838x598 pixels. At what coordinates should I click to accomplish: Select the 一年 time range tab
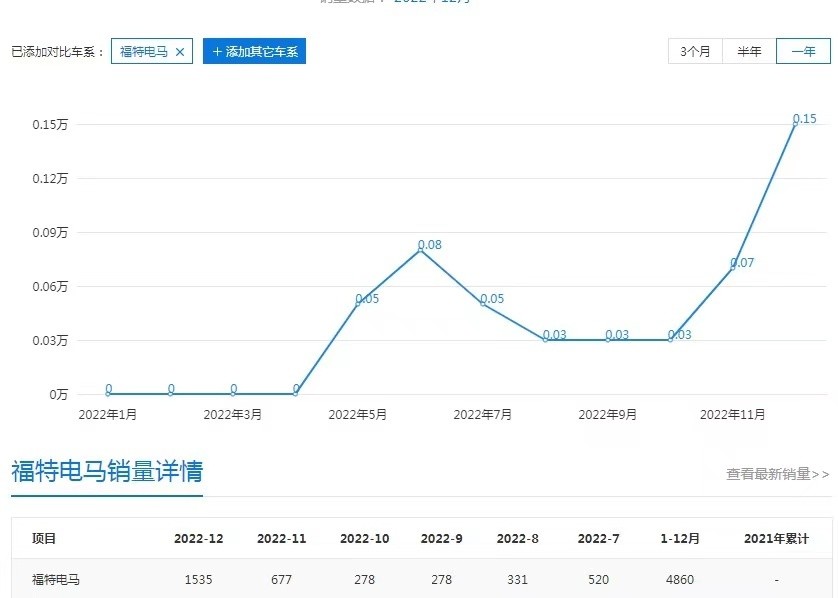click(803, 51)
